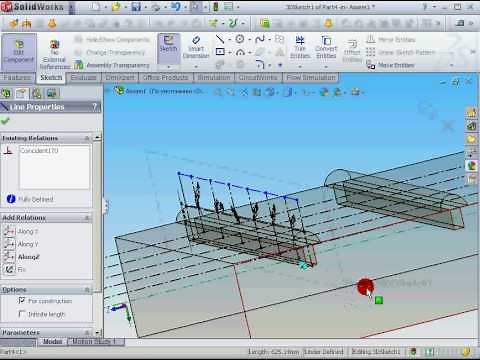Add Fix relation
This screenshot has width=480, height=360.
pos(15,269)
